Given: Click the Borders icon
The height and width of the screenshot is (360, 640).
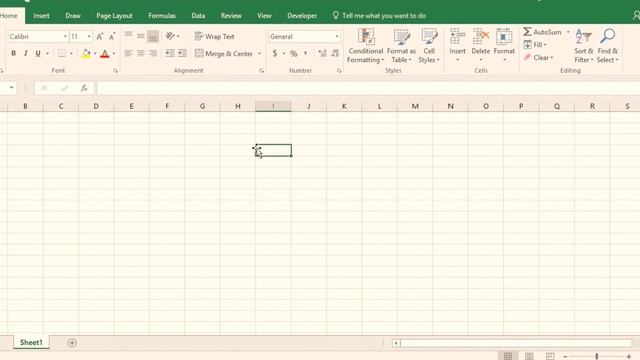Looking at the screenshot, I should click(x=62, y=53).
